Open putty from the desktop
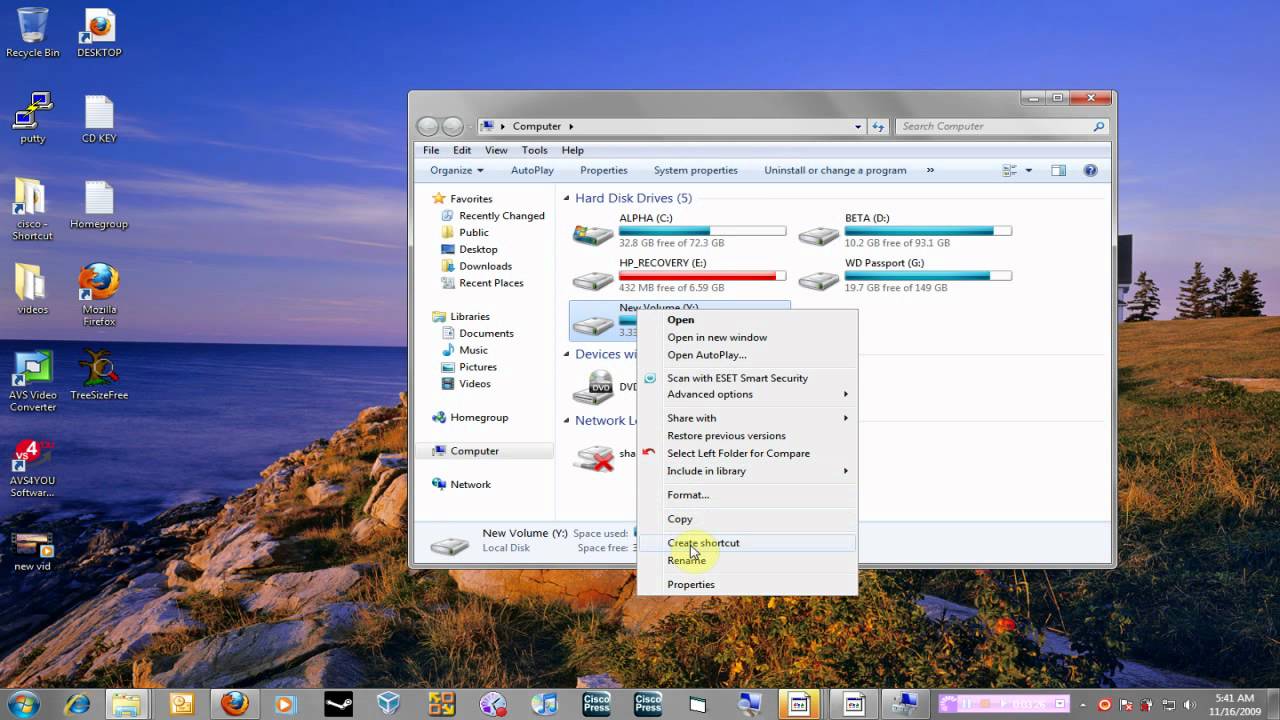The image size is (1280, 720). tap(31, 110)
